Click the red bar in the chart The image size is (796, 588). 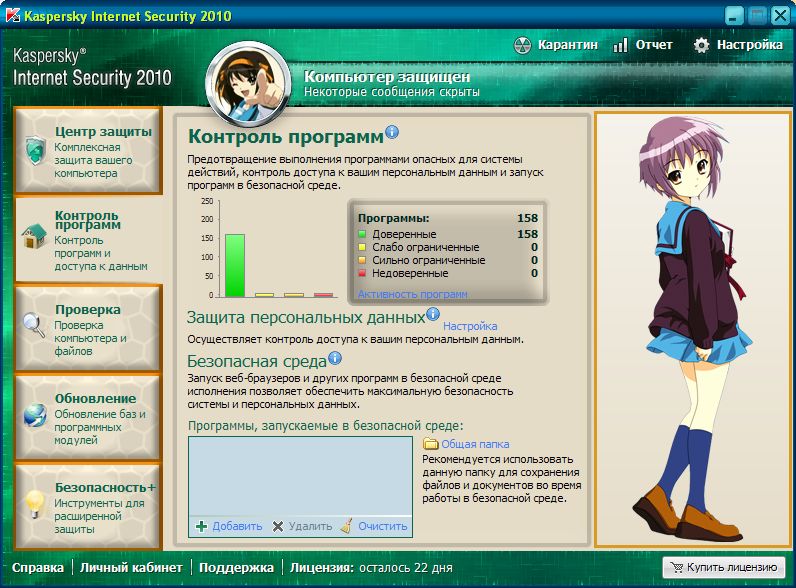click(323, 295)
